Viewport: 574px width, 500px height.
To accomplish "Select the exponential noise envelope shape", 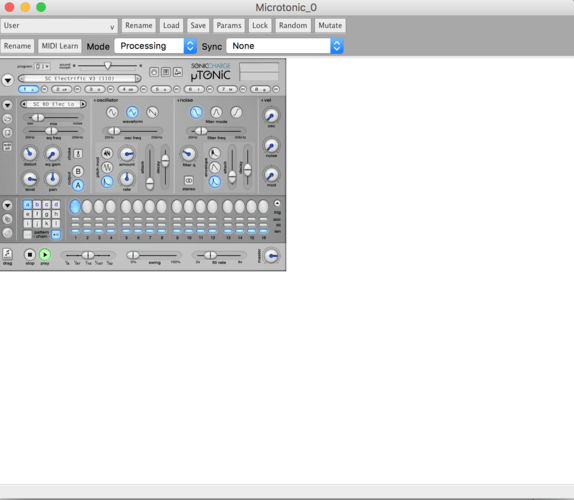I will (215, 153).
